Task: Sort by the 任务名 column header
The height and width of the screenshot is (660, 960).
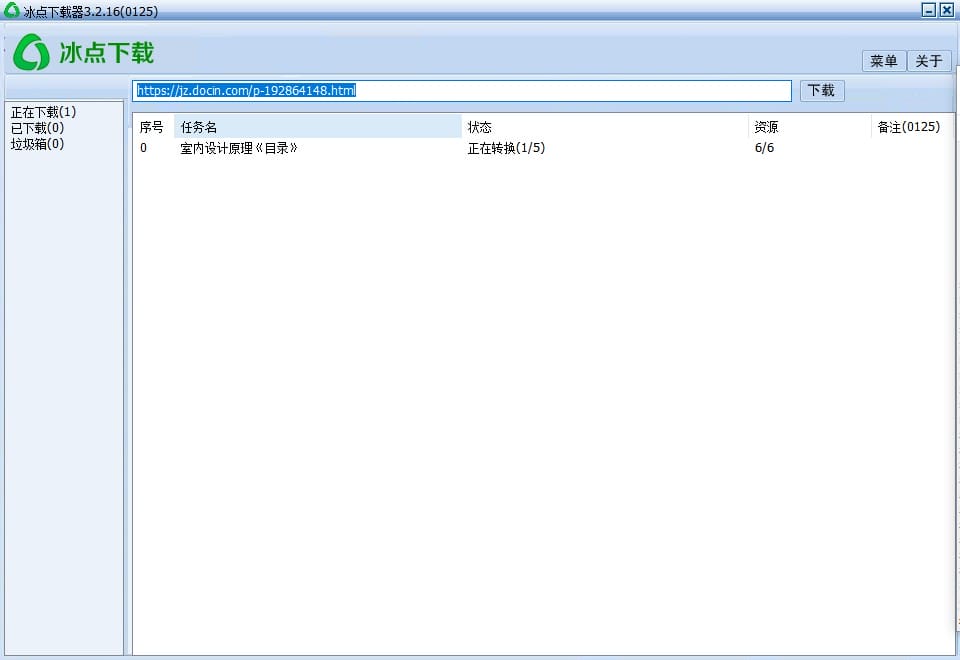Action: click(318, 127)
